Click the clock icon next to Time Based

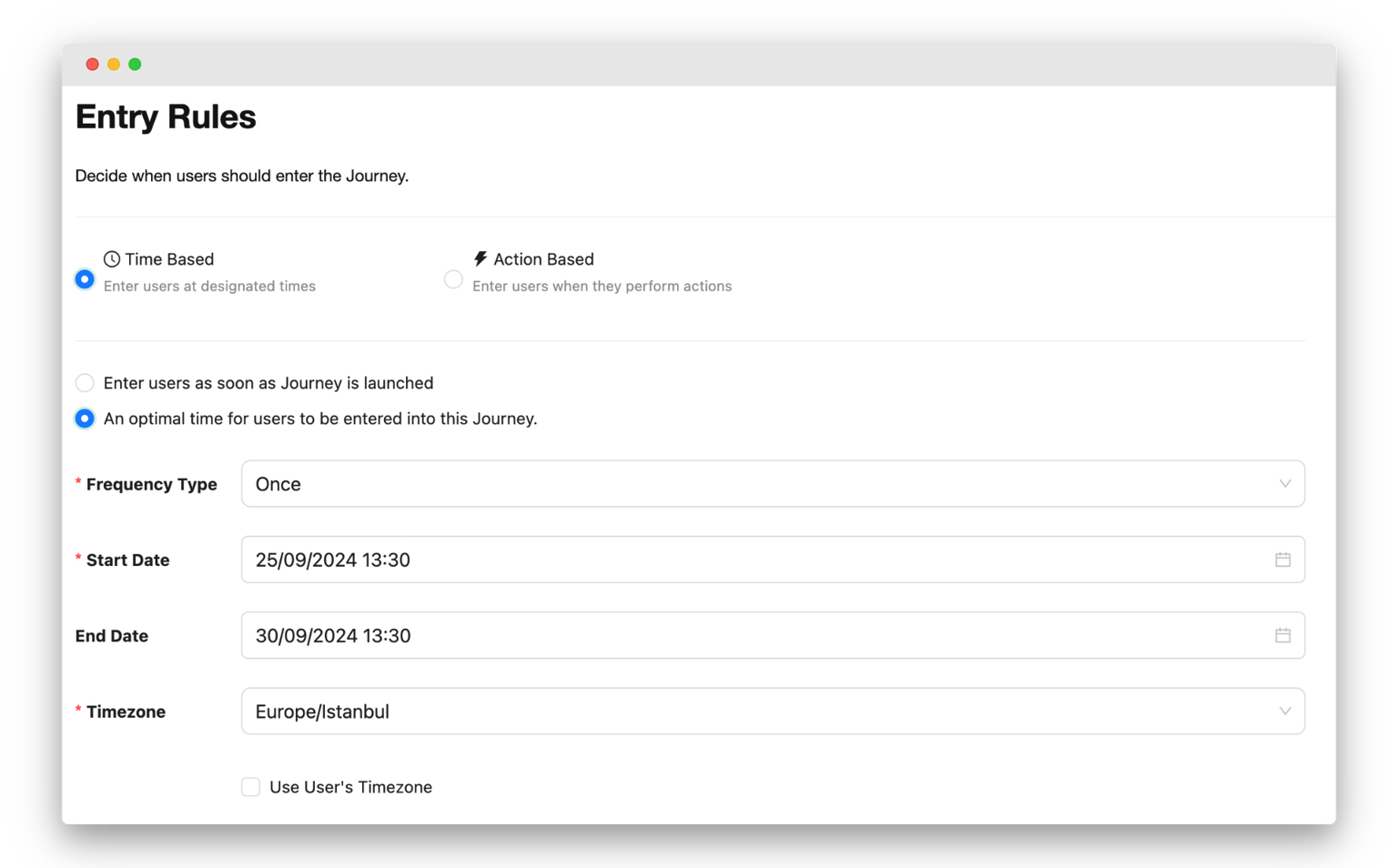[x=111, y=258]
